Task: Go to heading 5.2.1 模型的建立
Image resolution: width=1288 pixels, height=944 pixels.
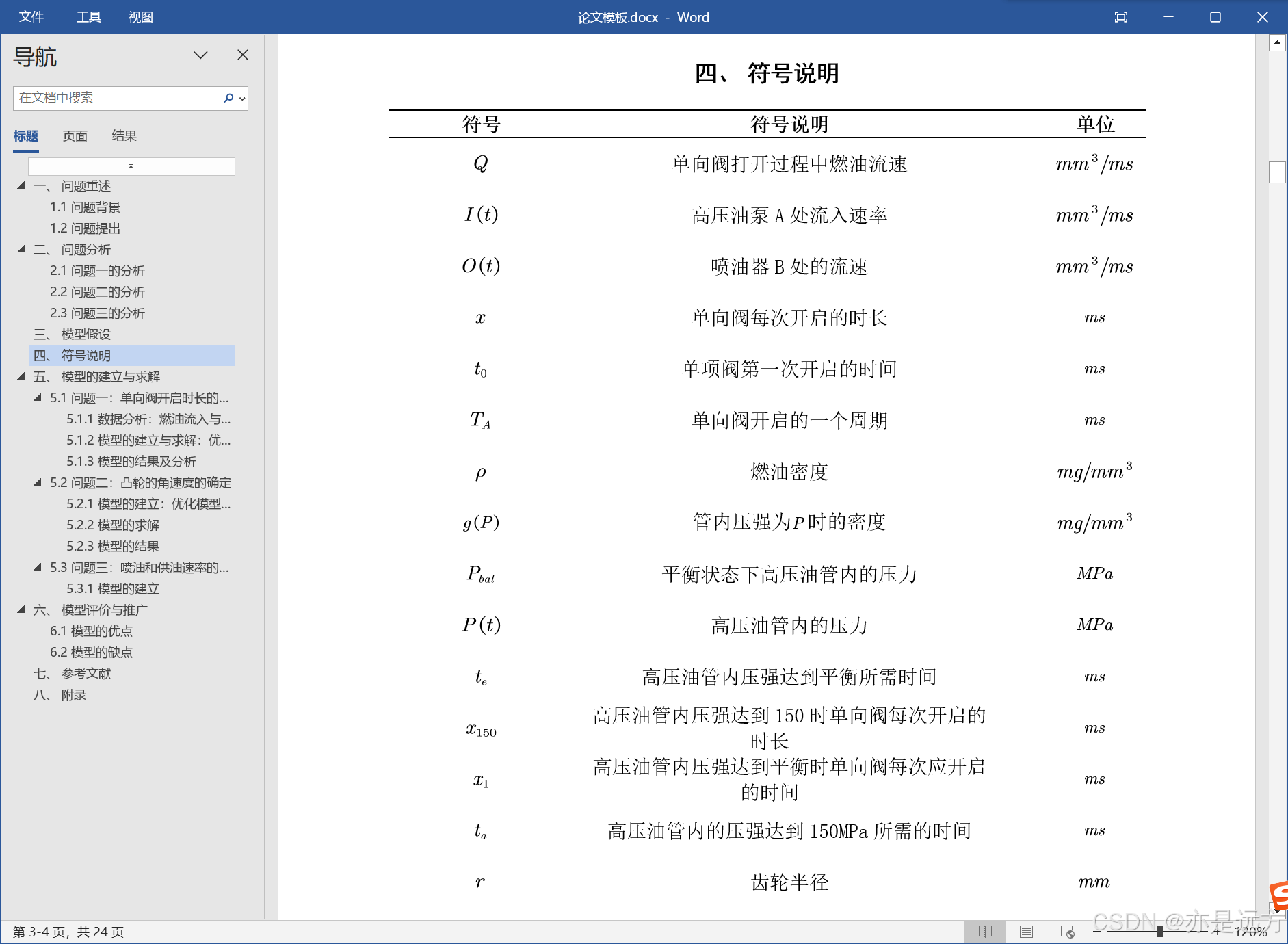Action: [x=148, y=504]
